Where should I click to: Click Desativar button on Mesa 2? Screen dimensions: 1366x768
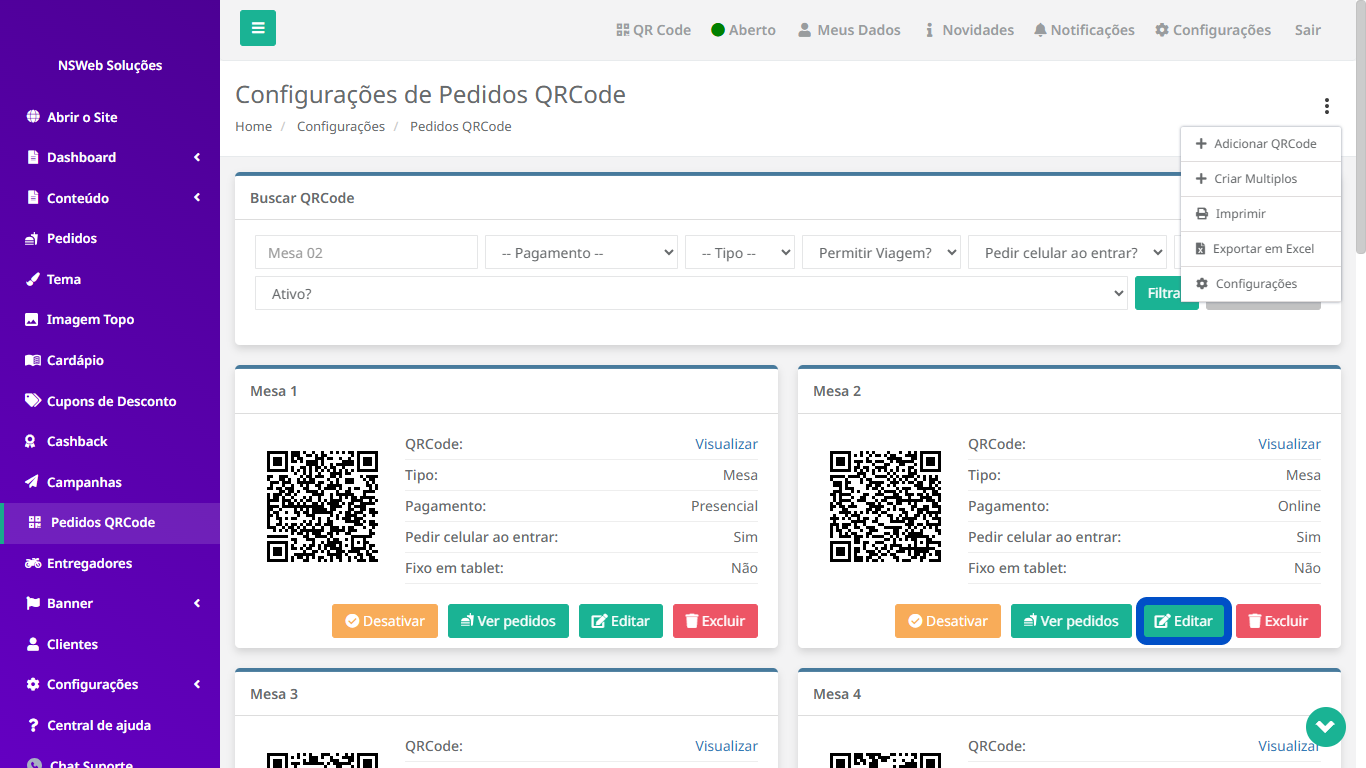(x=948, y=621)
